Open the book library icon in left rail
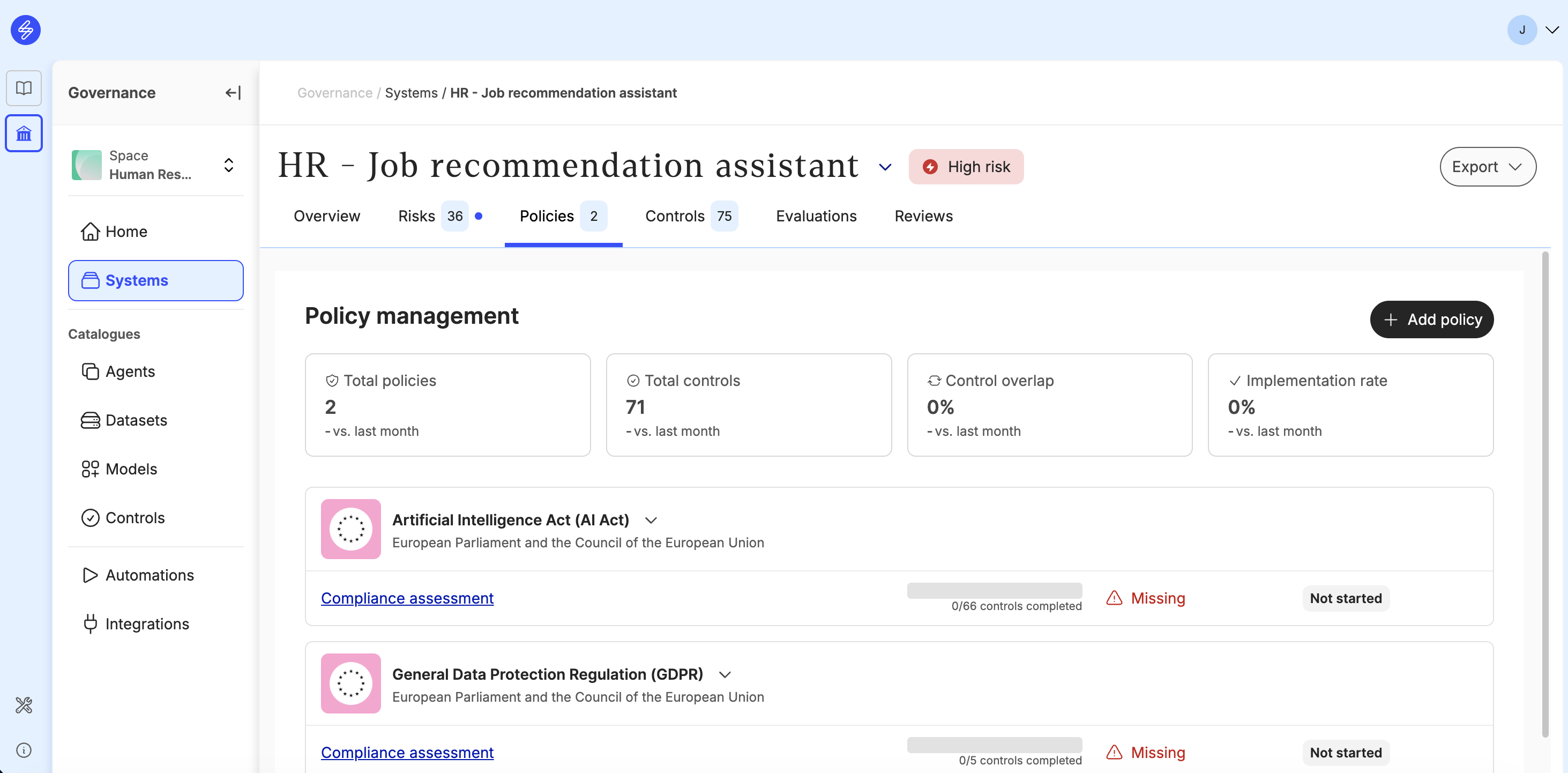Screen dimensions: 1568x773 pos(24,88)
